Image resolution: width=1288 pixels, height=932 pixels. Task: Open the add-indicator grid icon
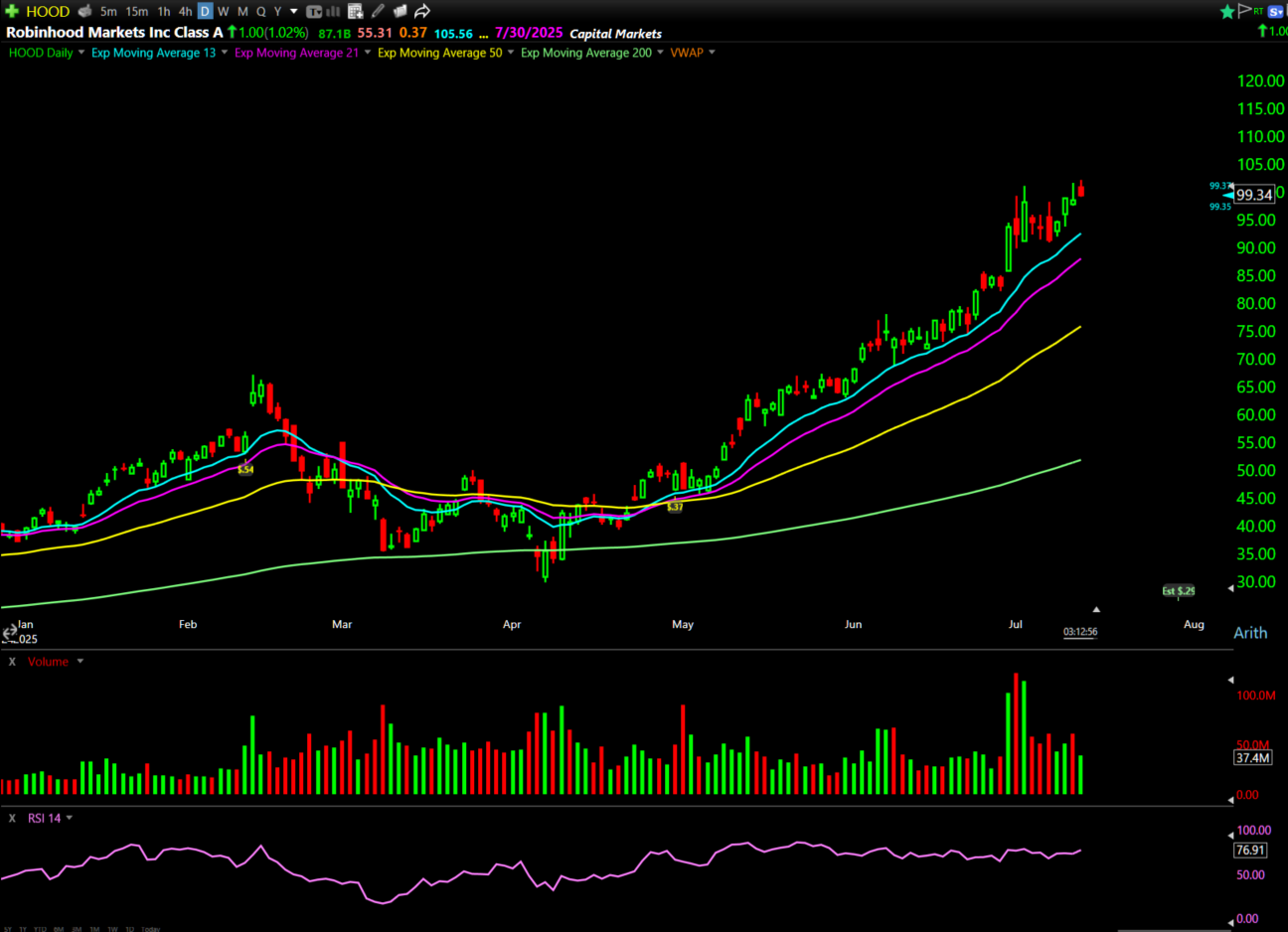click(355, 11)
